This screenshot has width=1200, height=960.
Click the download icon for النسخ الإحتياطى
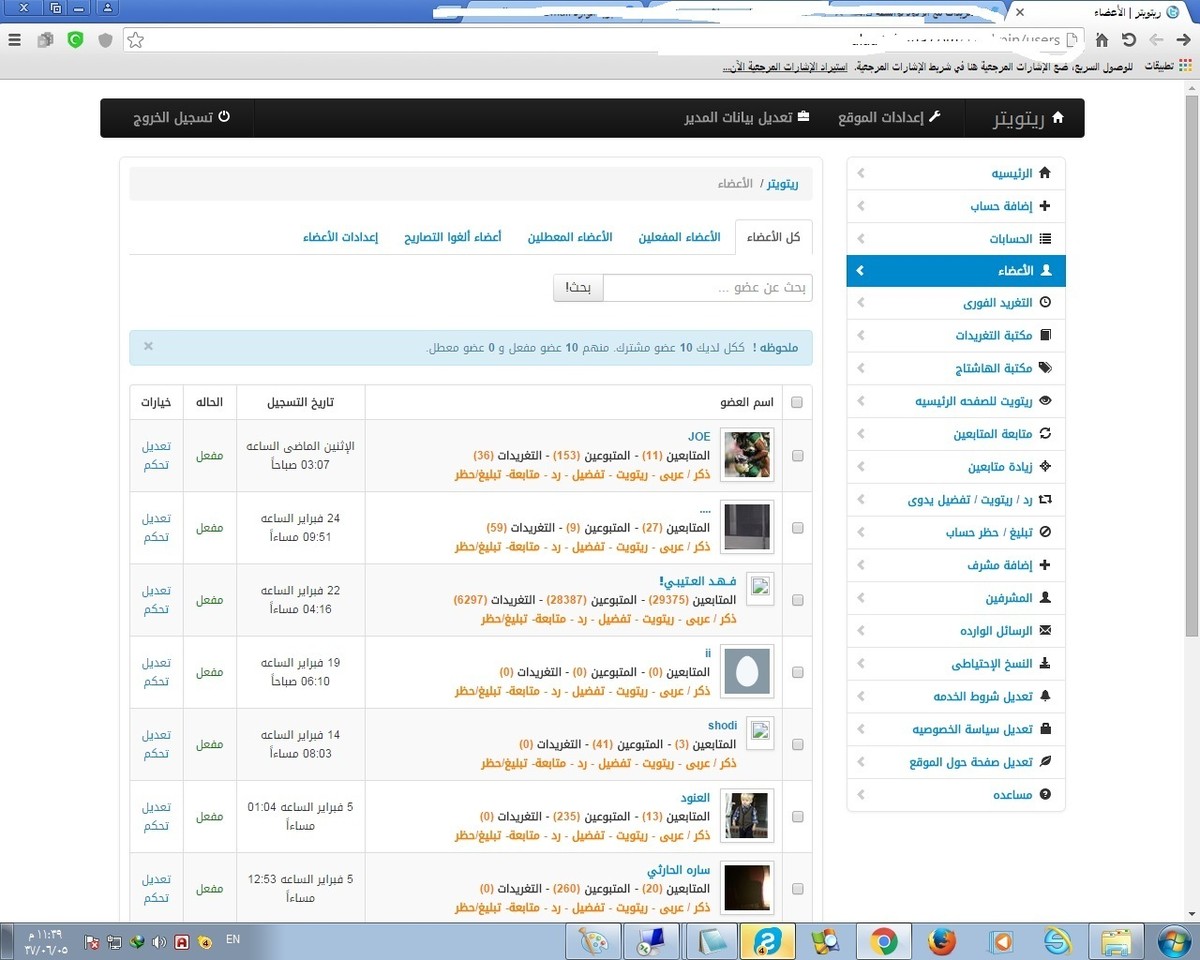point(1046,663)
